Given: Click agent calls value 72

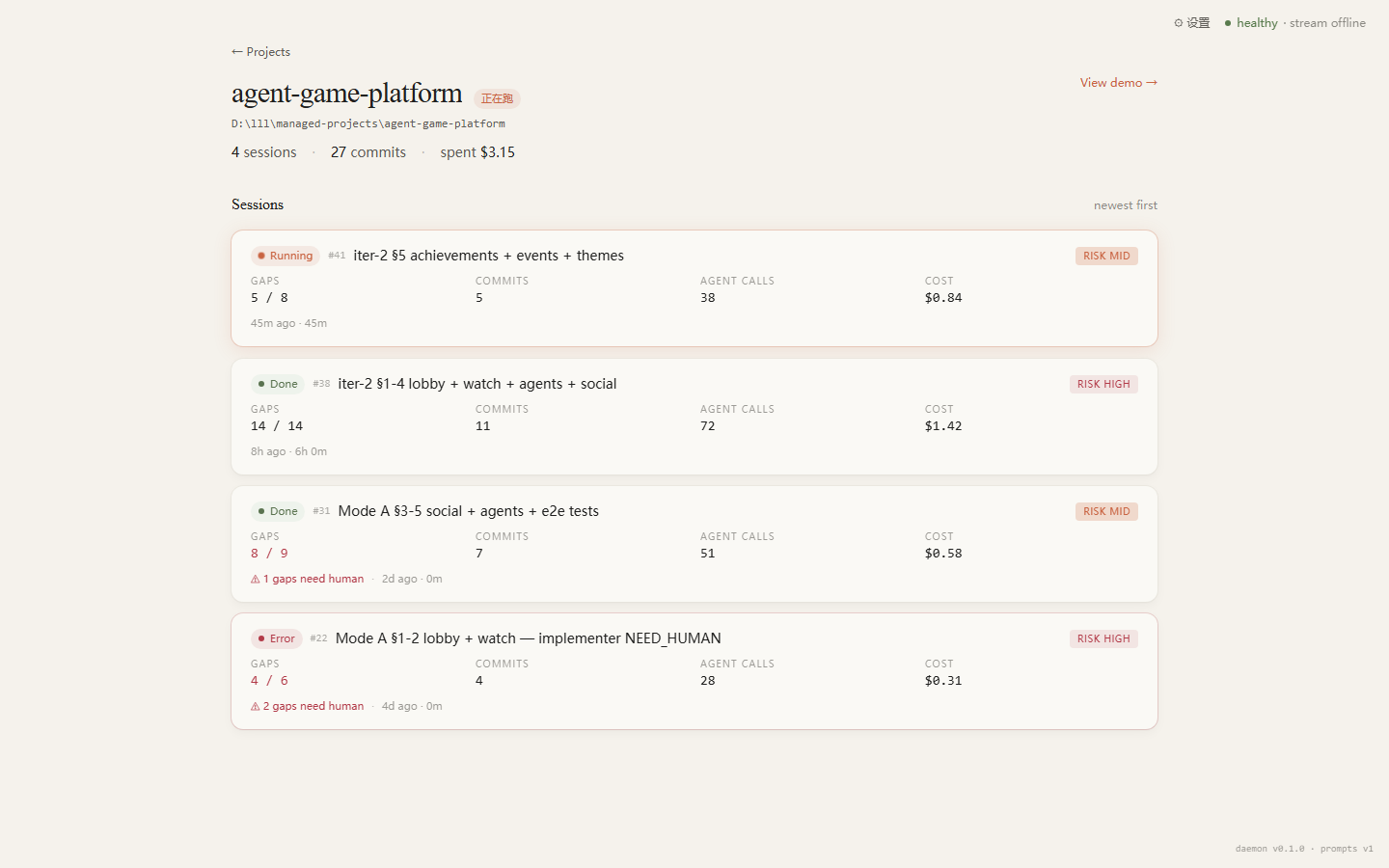Looking at the screenshot, I should (708, 426).
